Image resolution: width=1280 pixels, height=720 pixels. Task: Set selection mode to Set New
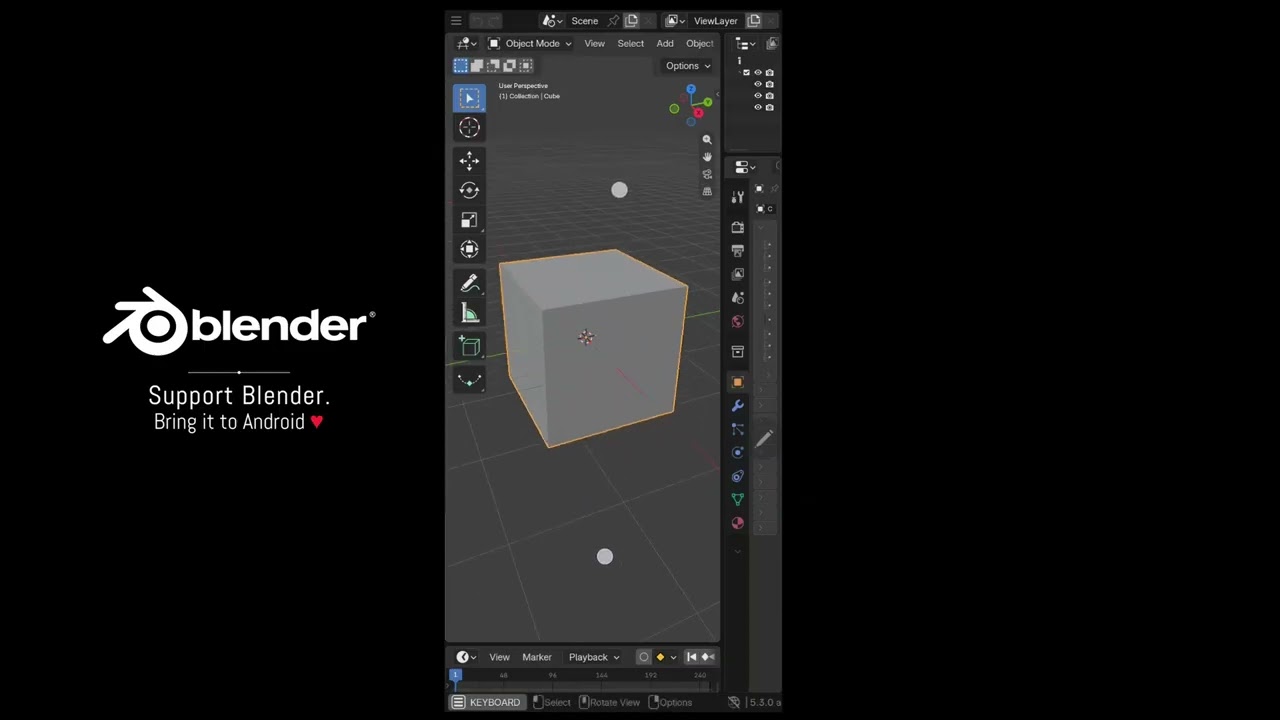click(461, 66)
